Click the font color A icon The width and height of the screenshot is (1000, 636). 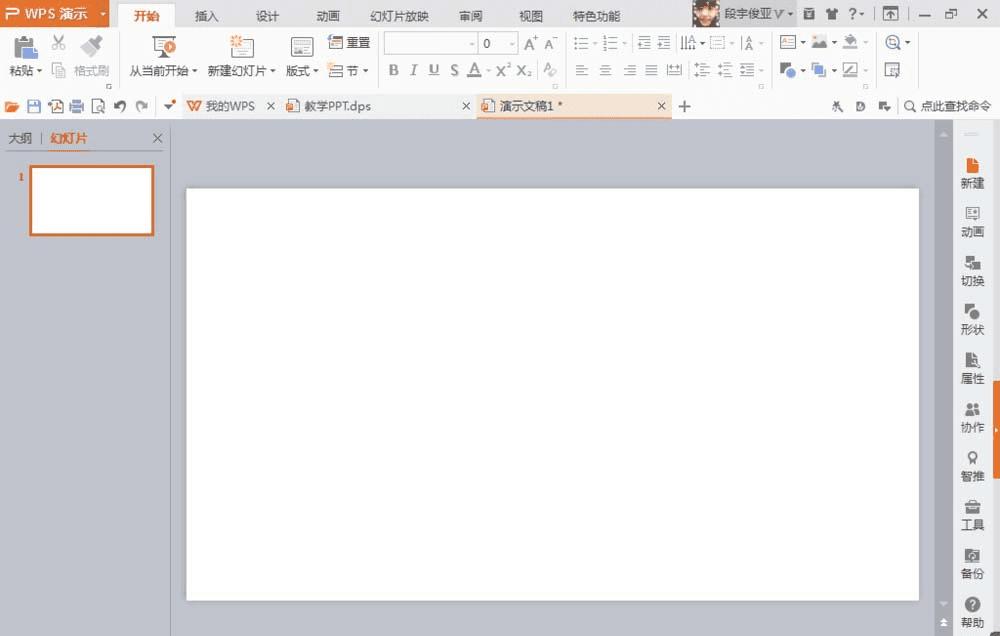click(x=474, y=70)
